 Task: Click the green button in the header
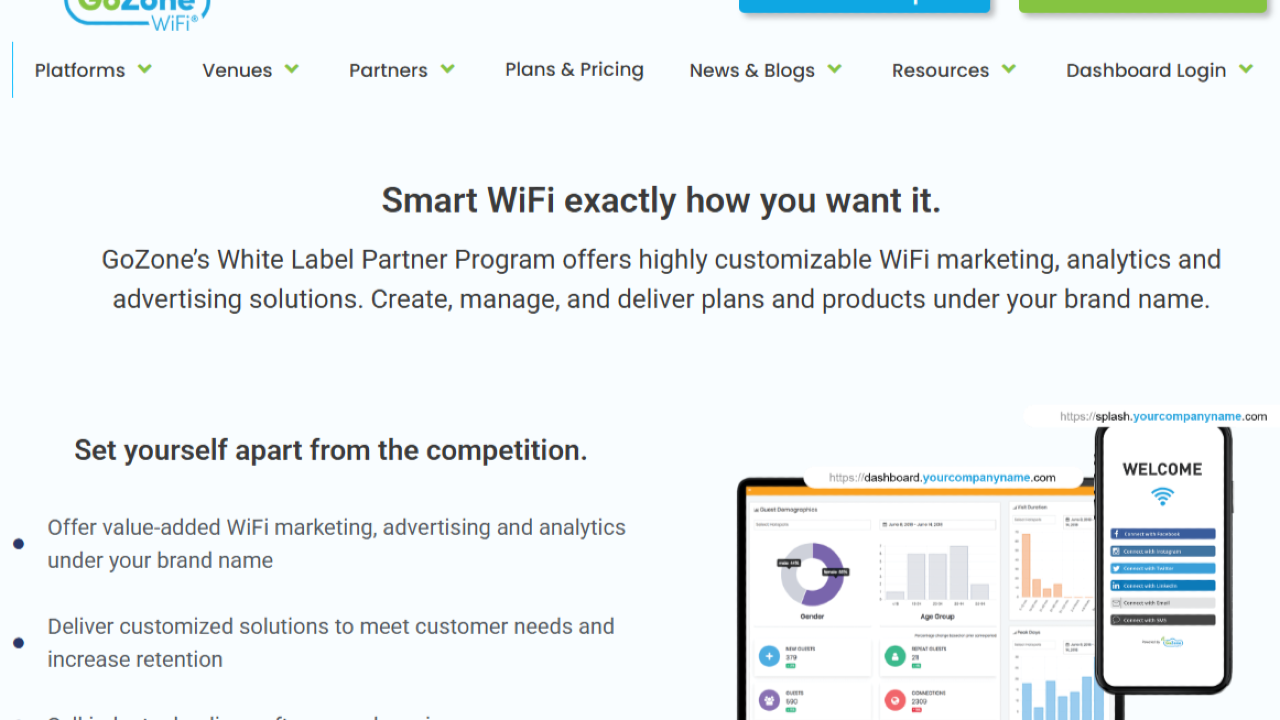[1142, 5]
